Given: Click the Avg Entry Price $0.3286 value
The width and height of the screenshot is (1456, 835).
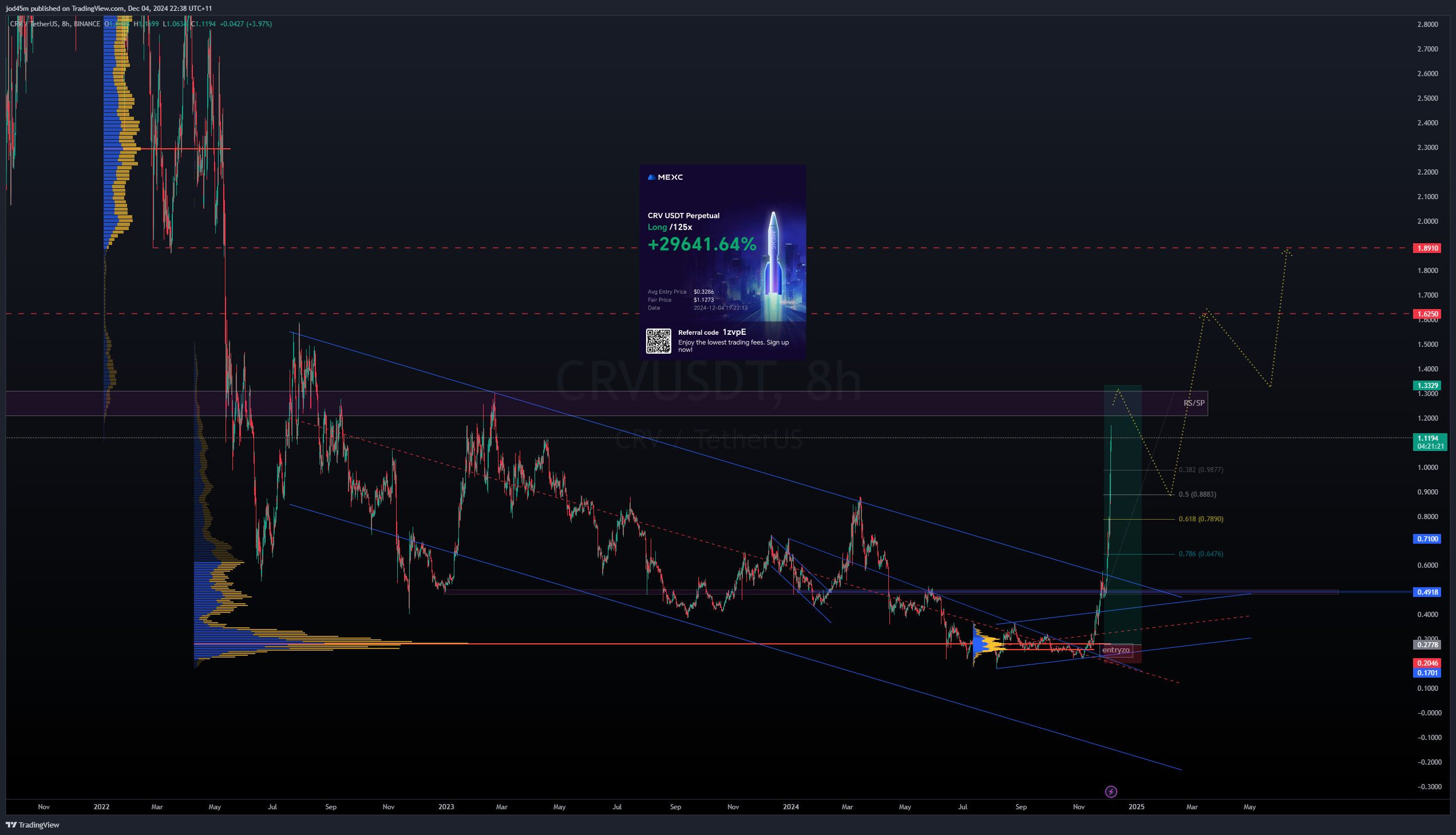Looking at the screenshot, I should 703,292.
